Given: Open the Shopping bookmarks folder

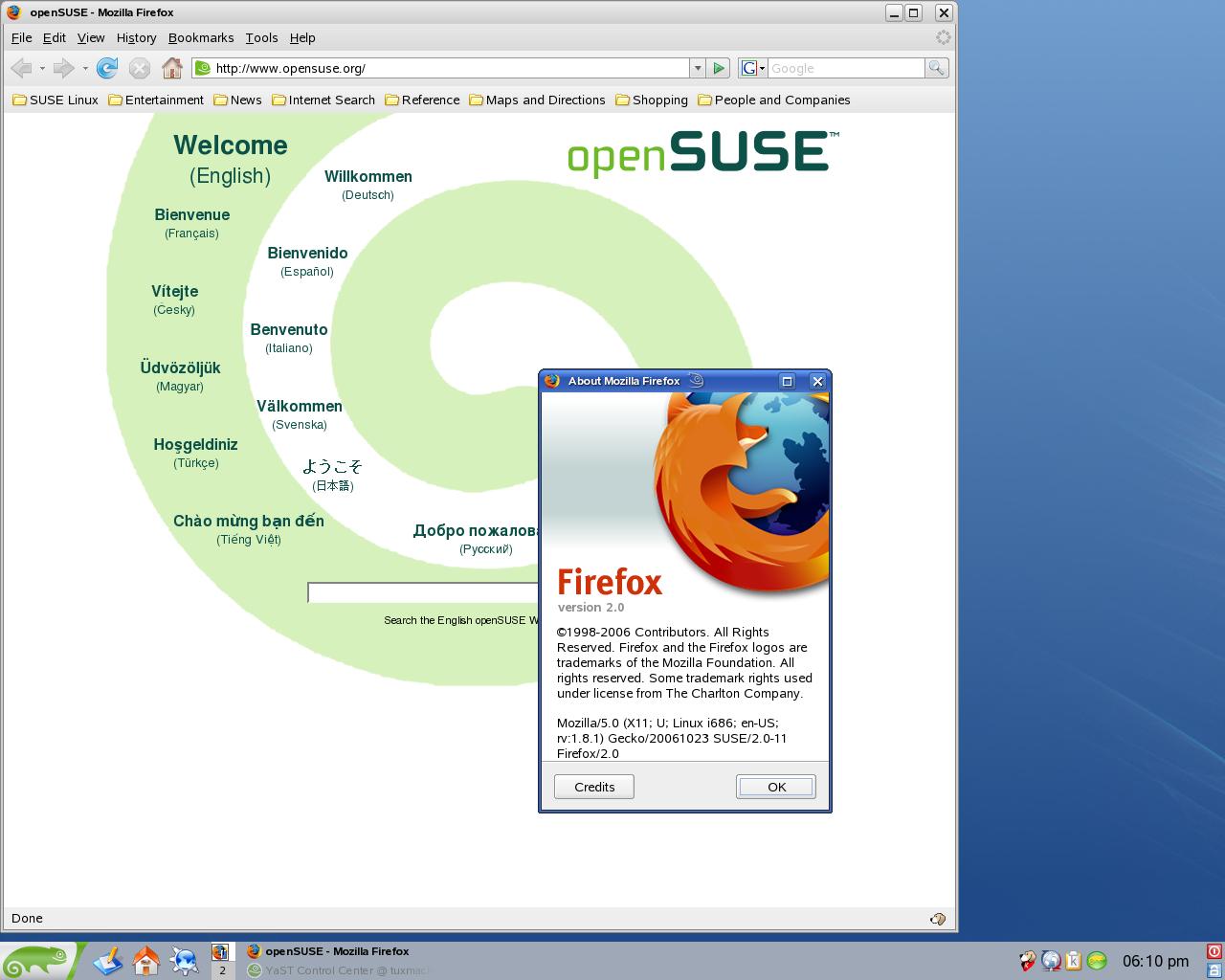Looking at the screenshot, I should pos(652,100).
